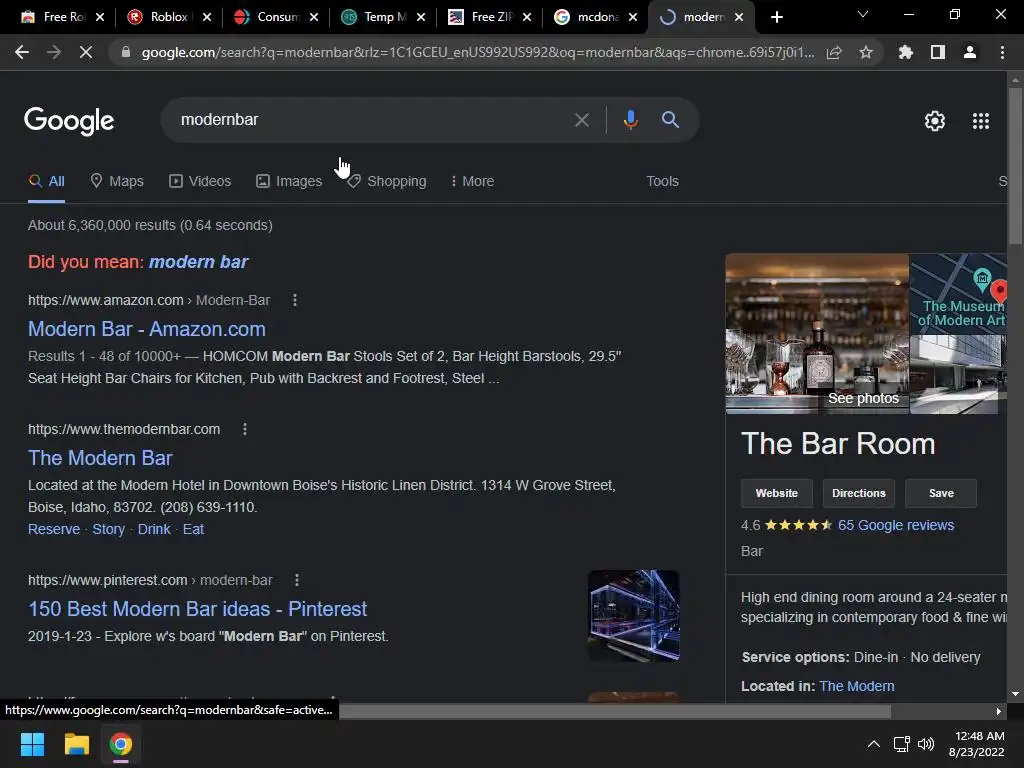1024x768 pixels.
Task: Open Google quick settings gear
Action: pos(935,121)
